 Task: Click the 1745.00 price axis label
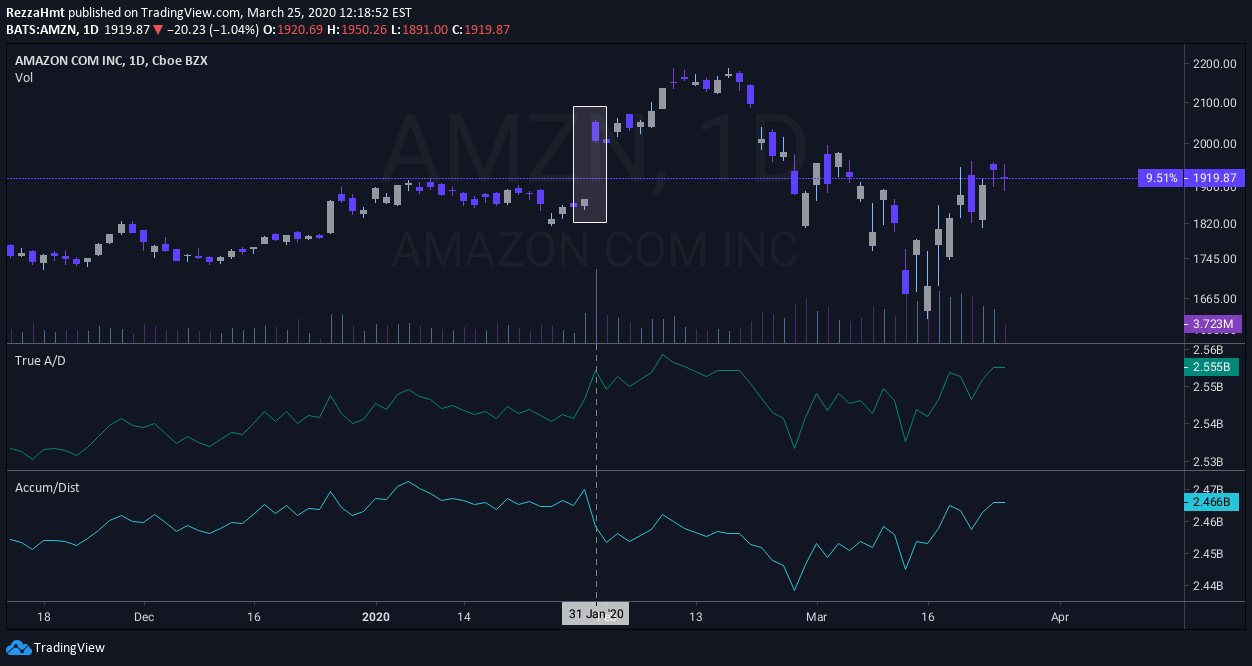[x=1216, y=259]
